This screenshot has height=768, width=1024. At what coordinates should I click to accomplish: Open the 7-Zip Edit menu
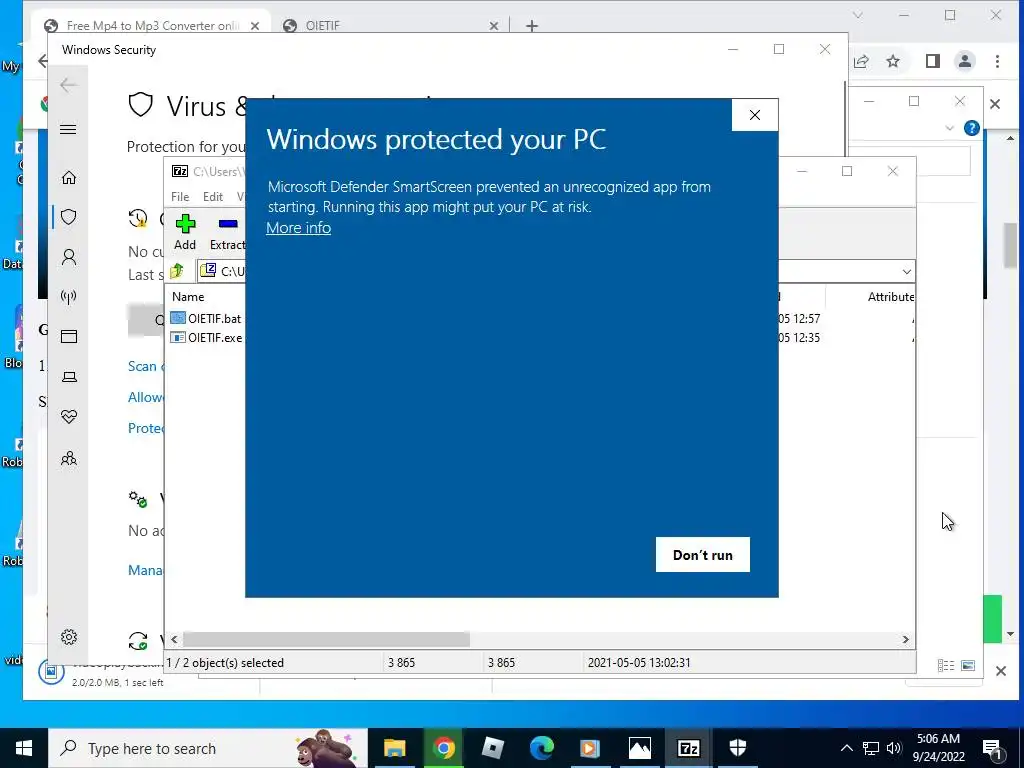213,197
